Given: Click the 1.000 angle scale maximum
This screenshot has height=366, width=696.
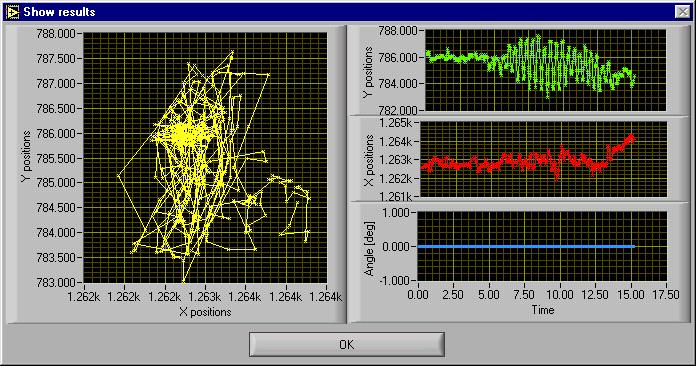Looking at the screenshot, I should (396, 213).
